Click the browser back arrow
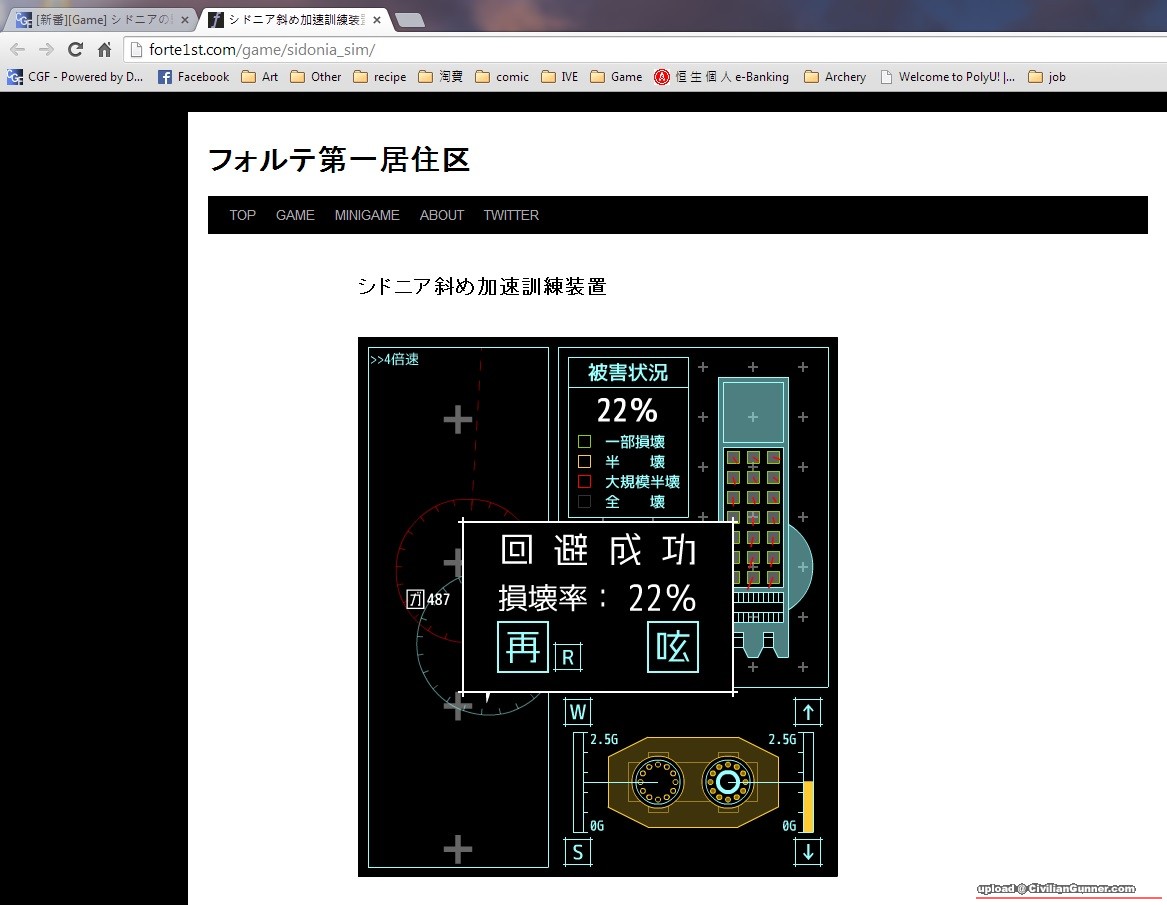Screen dimensions: 1167x905 click(17, 49)
